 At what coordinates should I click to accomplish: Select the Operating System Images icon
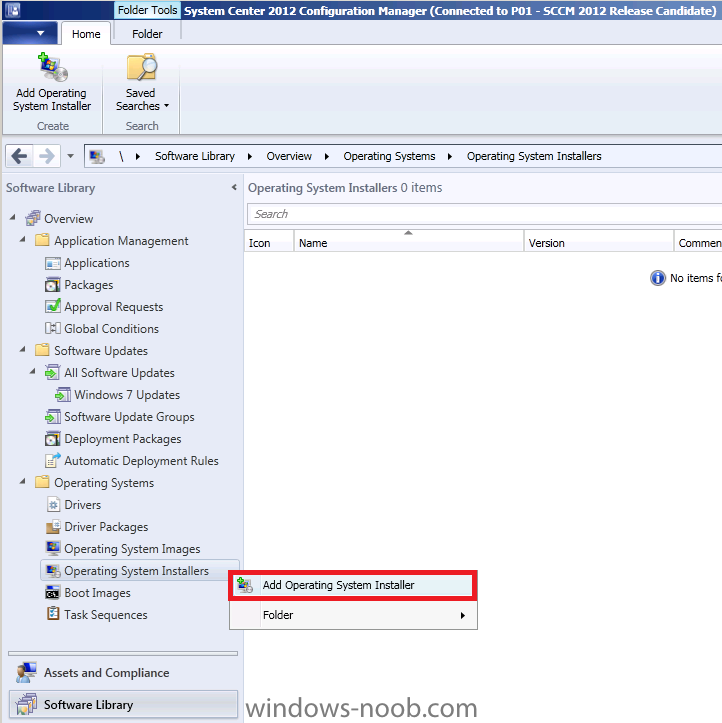click(x=53, y=547)
